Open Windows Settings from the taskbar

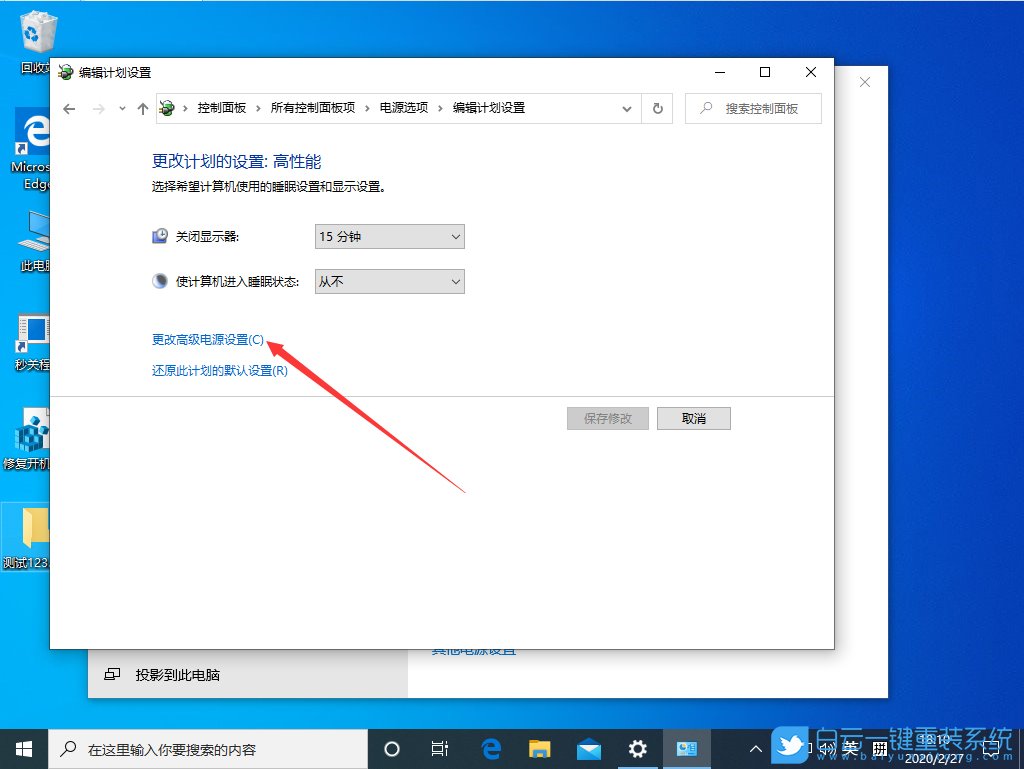coord(638,748)
